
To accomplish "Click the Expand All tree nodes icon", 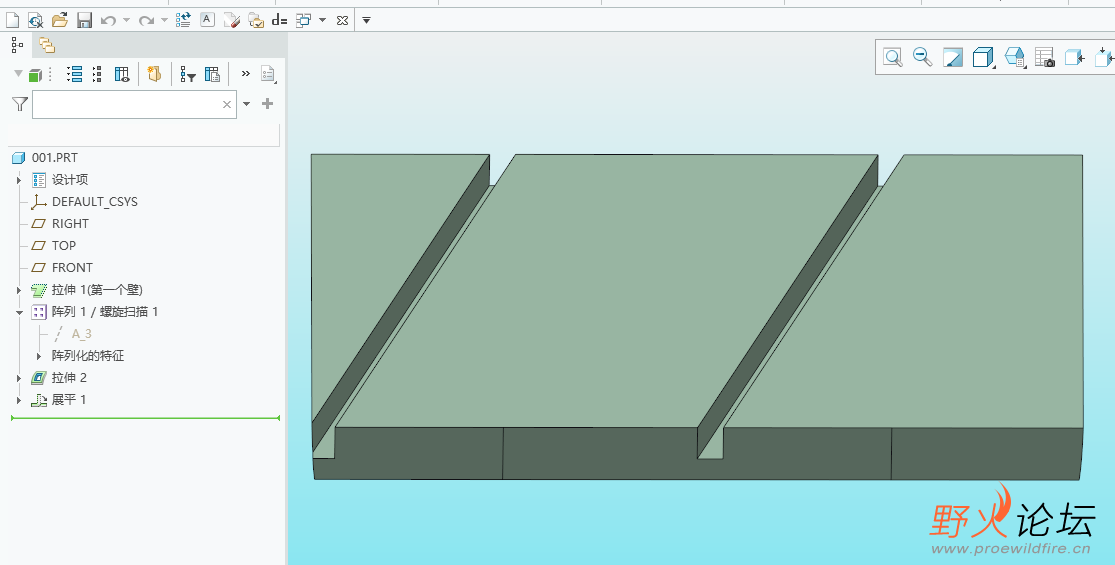I will [x=74, y=74].
